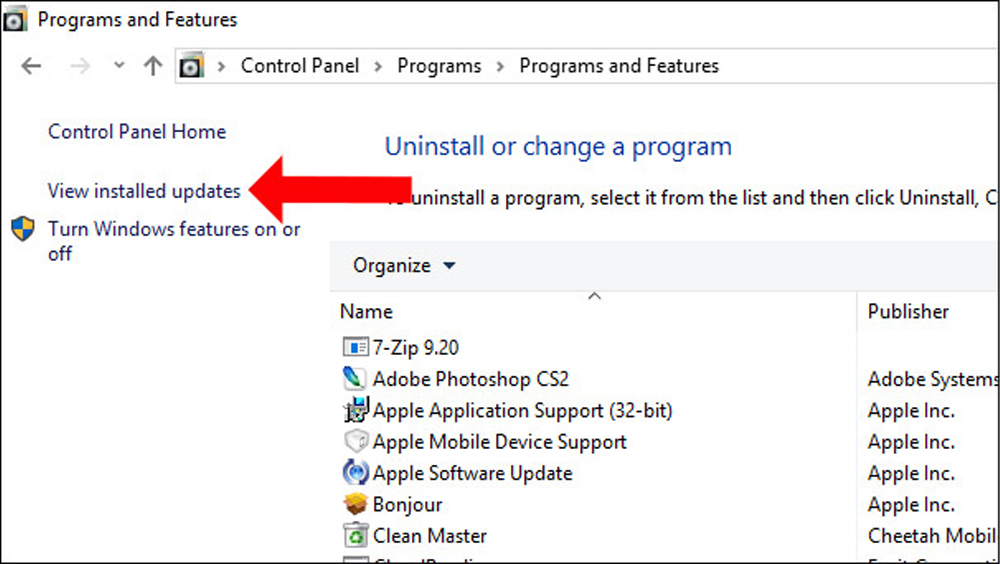The image size is (1000, 564).
Task: Expand the chevron after Control Panel breadcrumb
Action: pyautogui.click(x=378, y=66)
